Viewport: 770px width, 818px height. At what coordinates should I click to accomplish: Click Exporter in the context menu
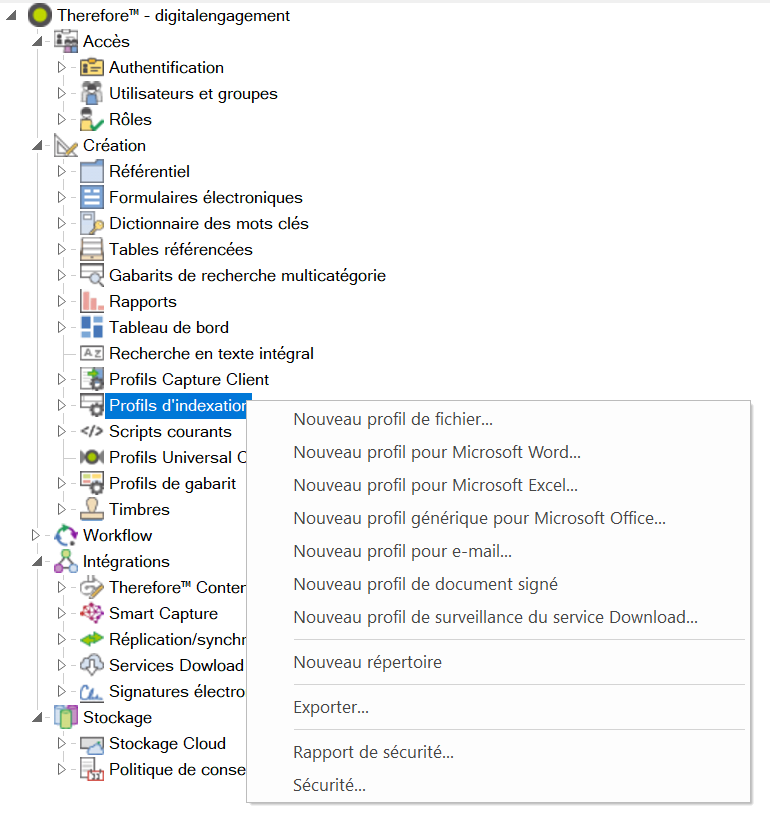click(331, 708)
